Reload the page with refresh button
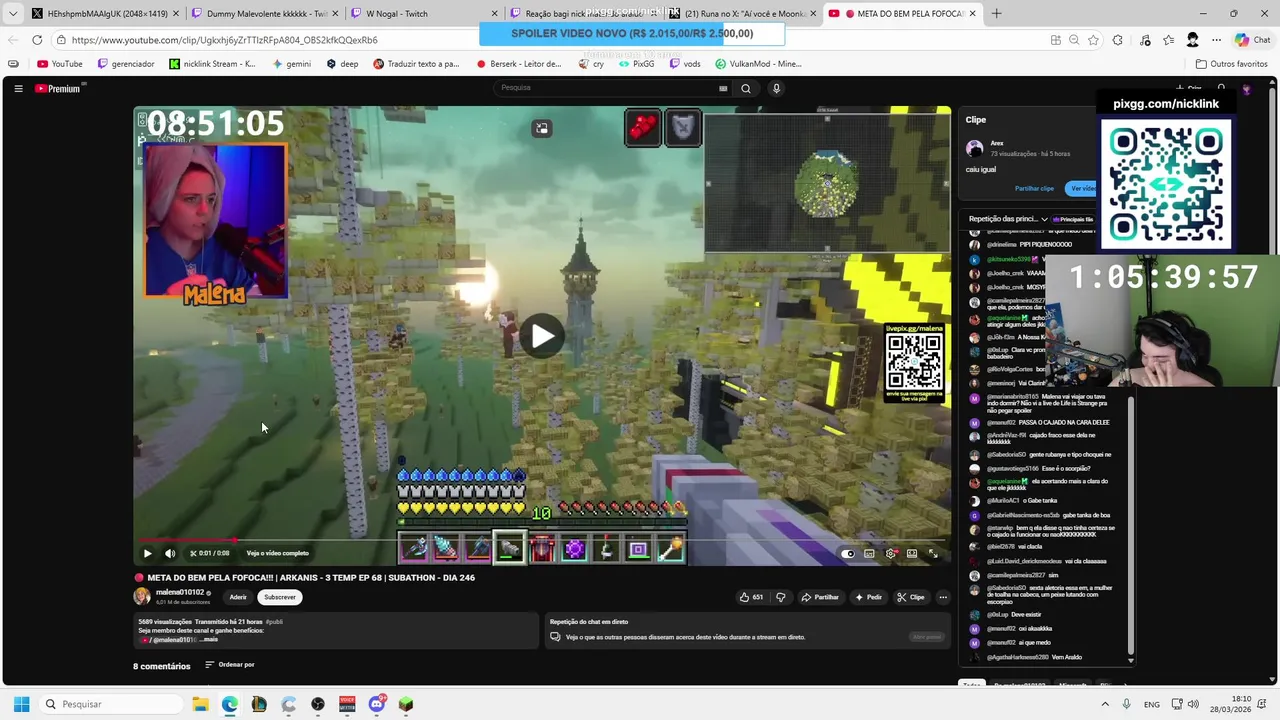 (x=37, y=40)
